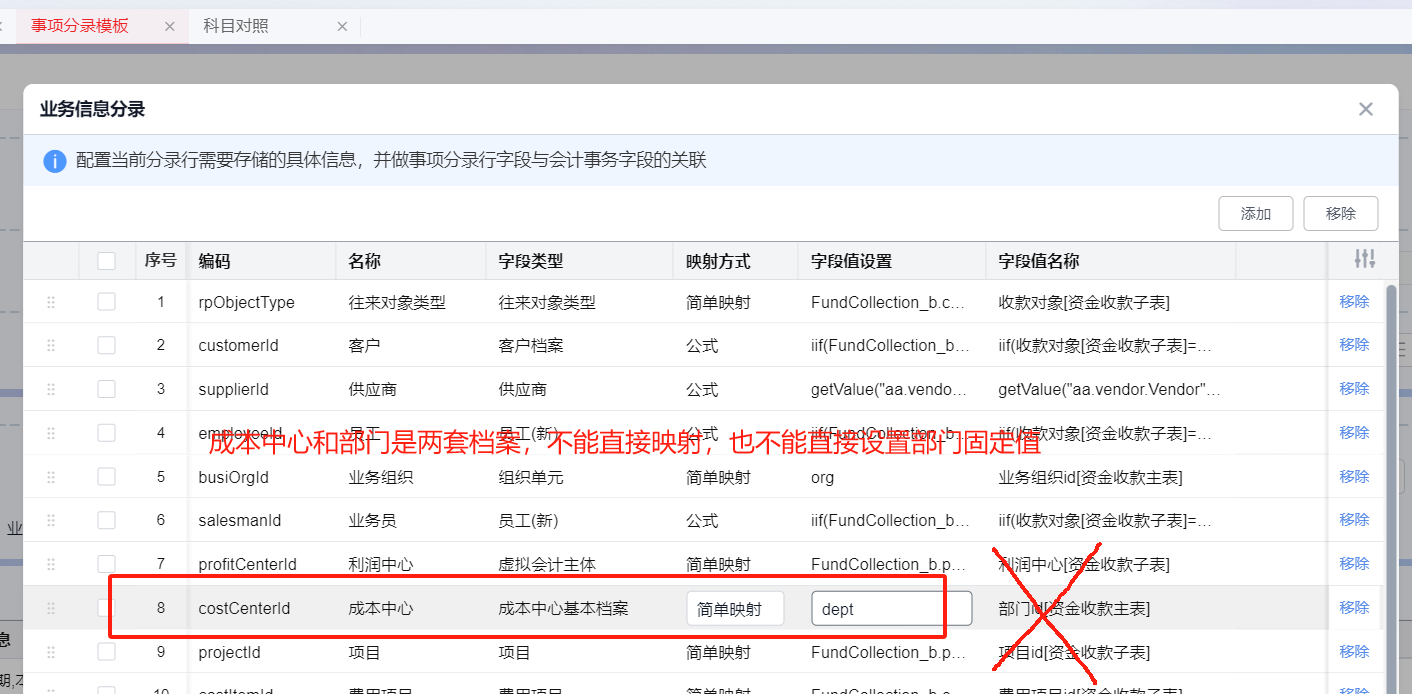Close the 事项分录模板 tab
This screenshot has height=694, width=1412.
169,26
